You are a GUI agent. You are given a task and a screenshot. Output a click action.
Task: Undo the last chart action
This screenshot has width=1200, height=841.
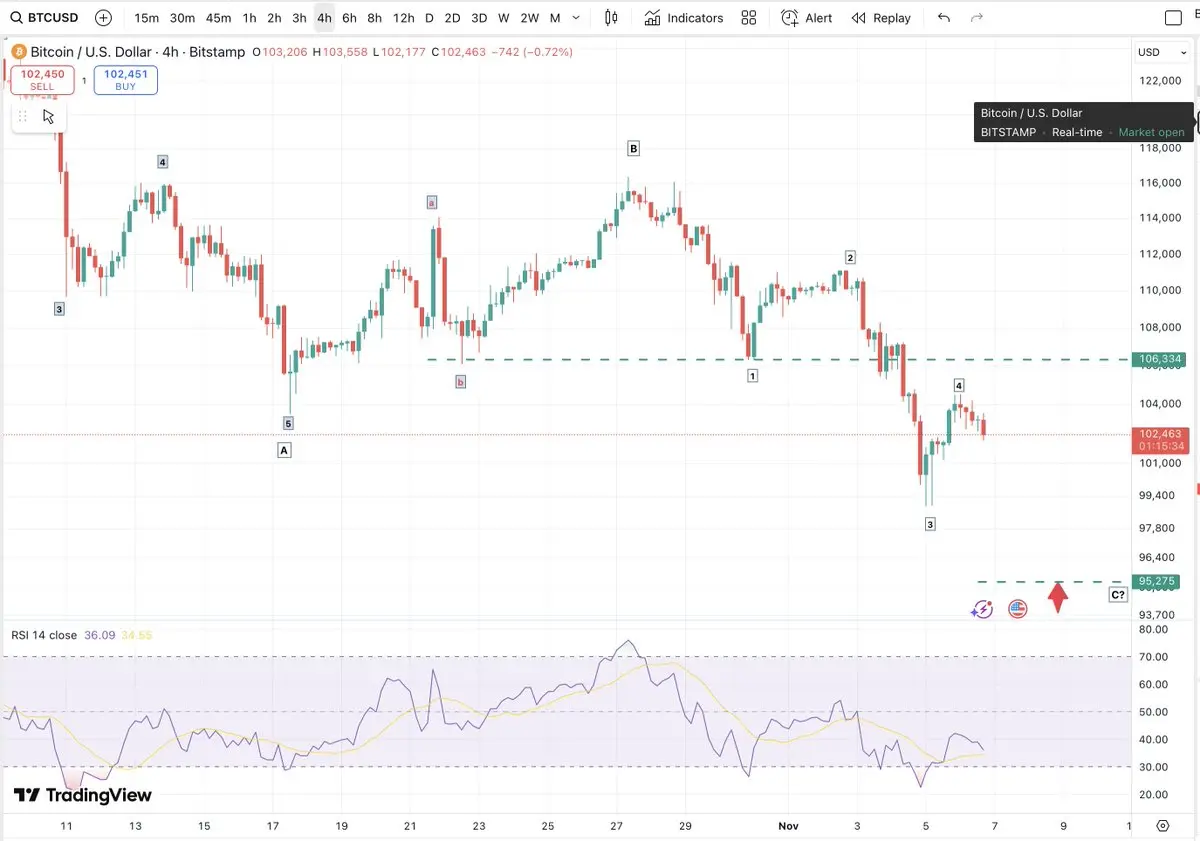[944, 18]
